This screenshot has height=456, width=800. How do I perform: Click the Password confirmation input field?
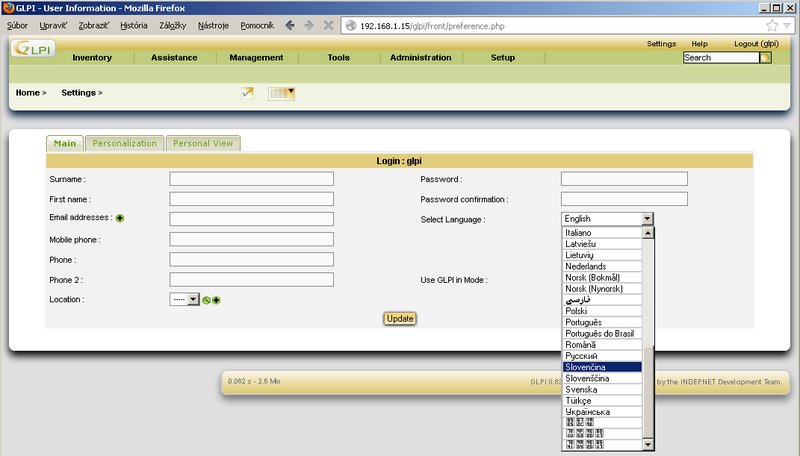pos(624,199)
